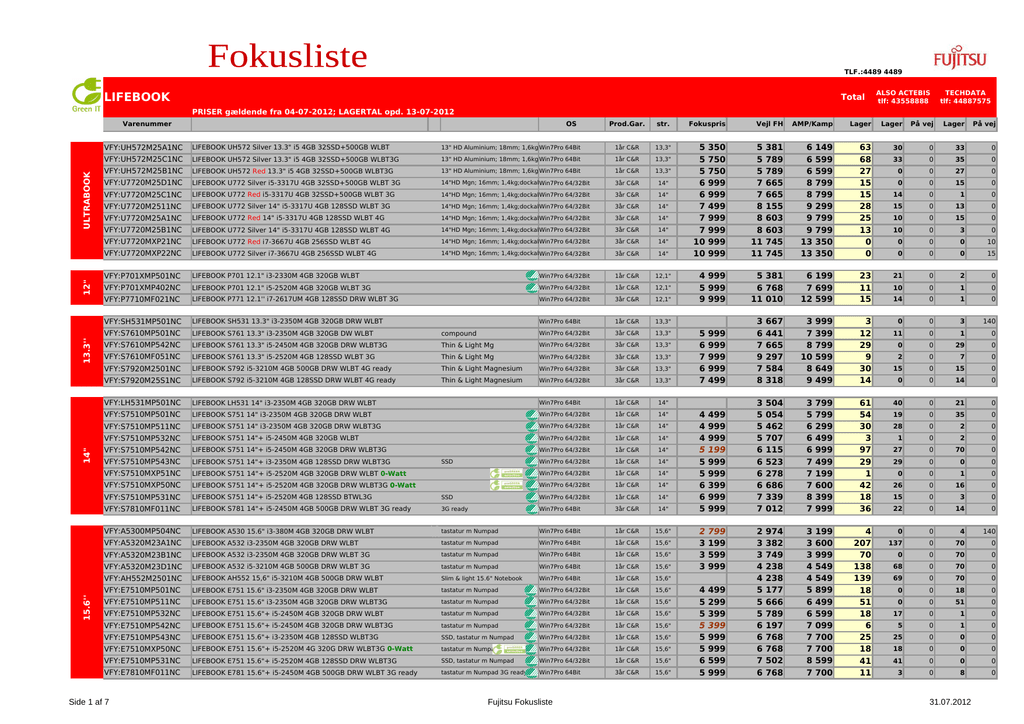1024x724 pixels.
Task: Click the TLF.:4489 4489 phone text
Action: point(872,72)
